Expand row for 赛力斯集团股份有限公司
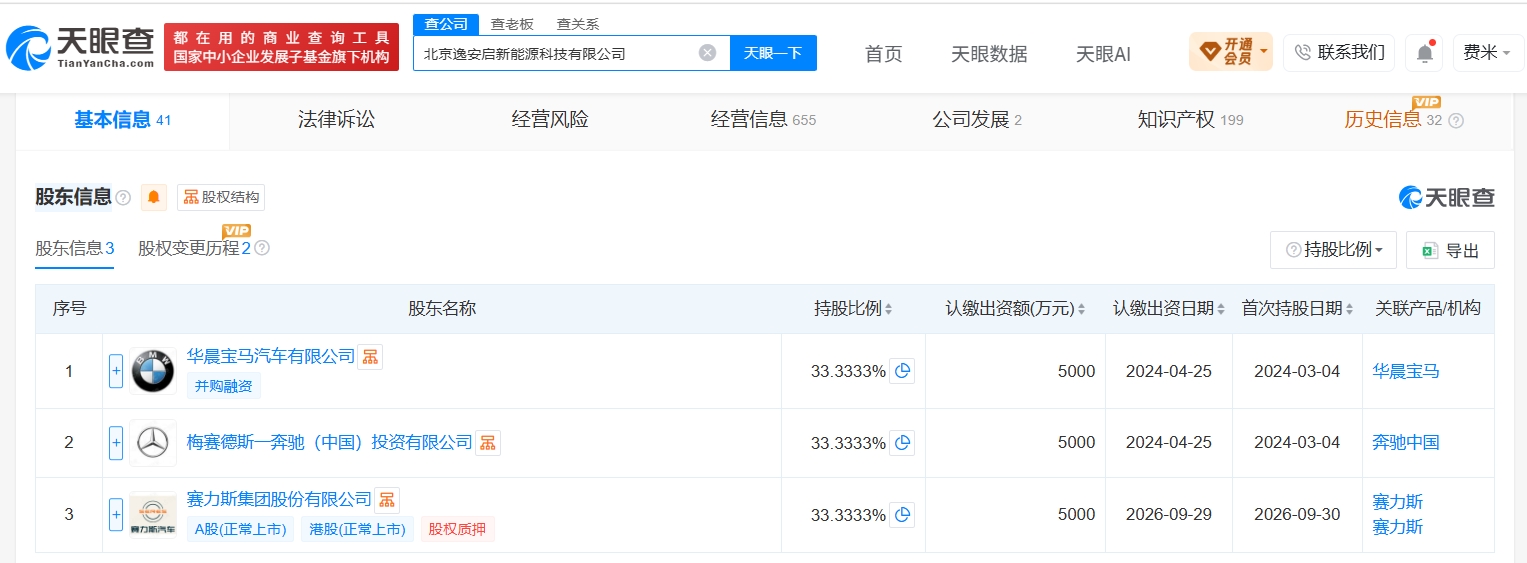Screen dimensions: 1527x563 point(116,515)
